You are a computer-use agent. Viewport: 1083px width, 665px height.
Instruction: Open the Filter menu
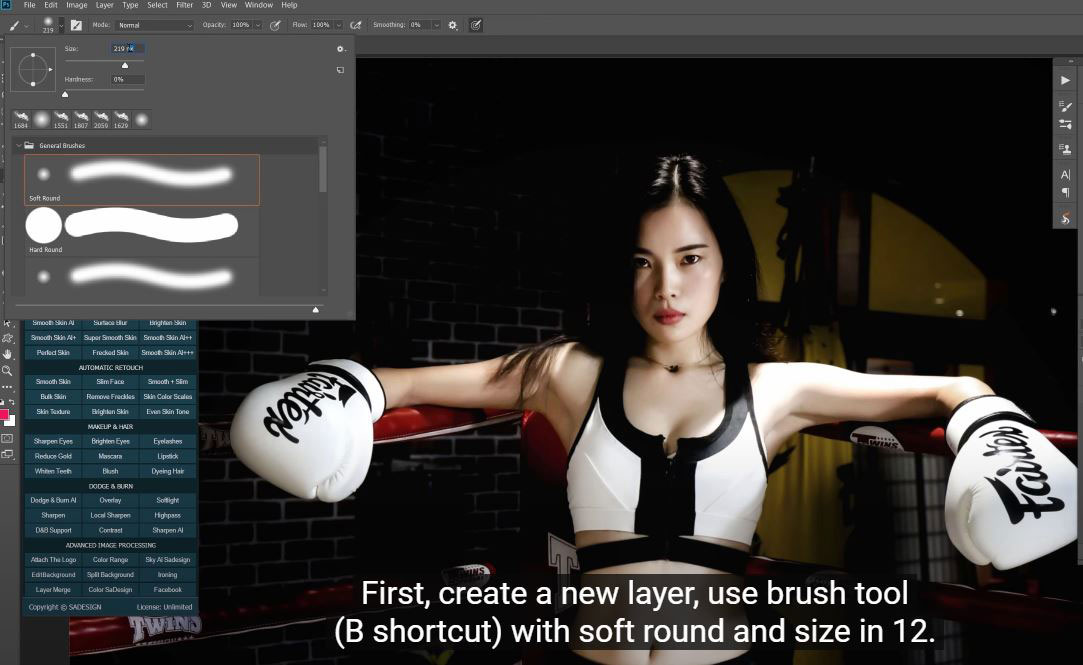point(184,5)
